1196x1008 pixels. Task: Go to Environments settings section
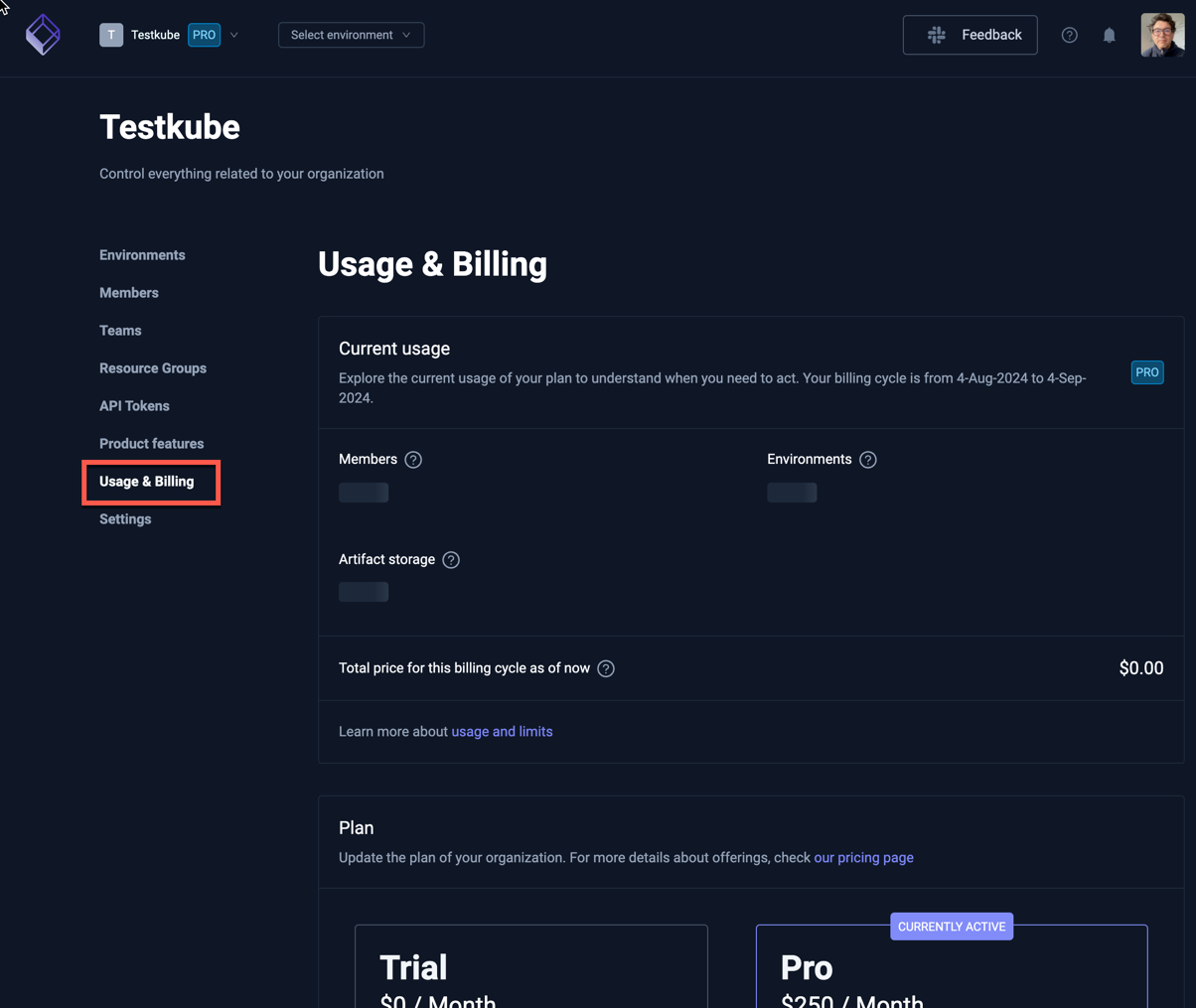(142, 255)
